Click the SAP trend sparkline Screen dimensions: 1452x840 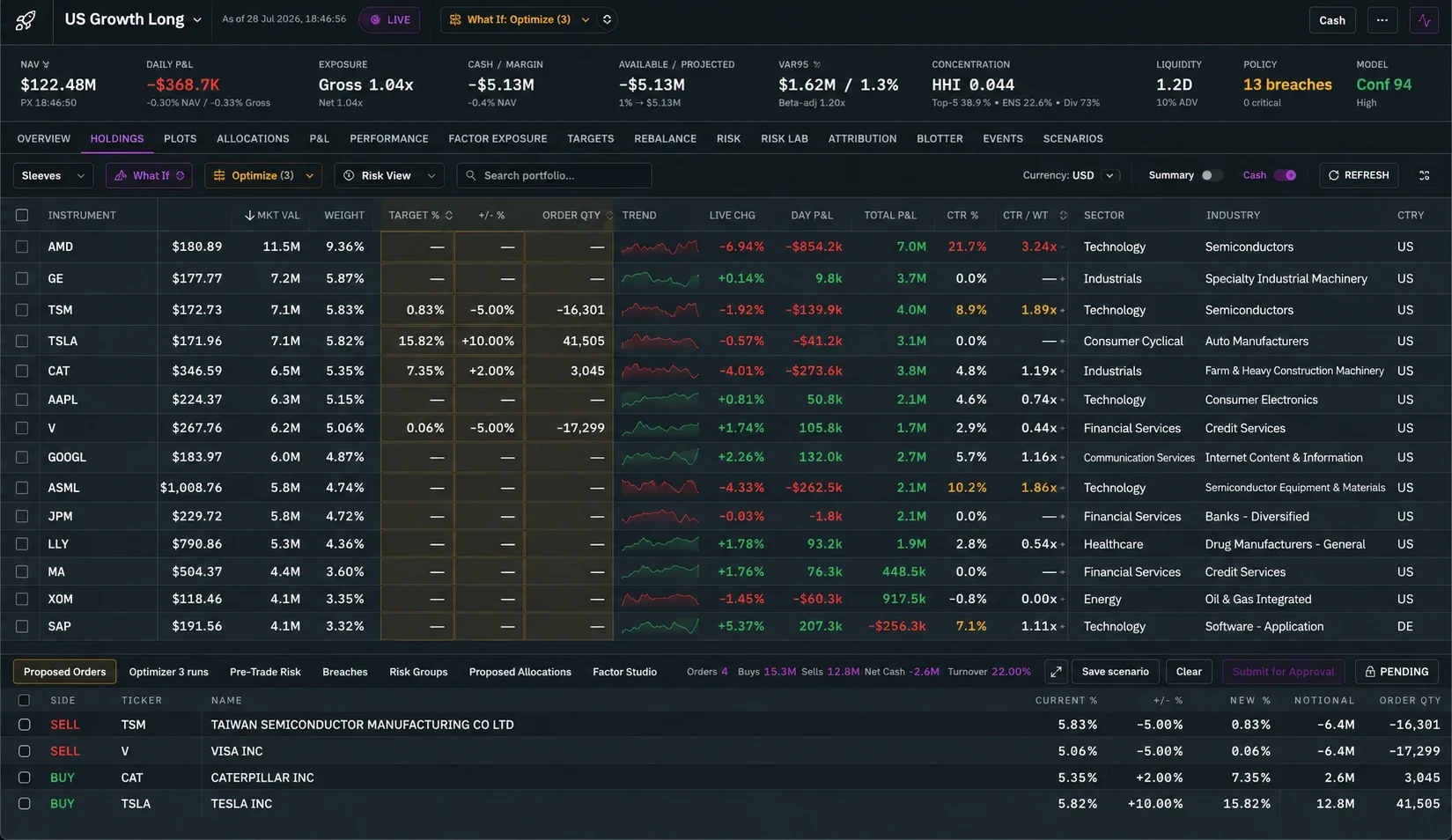pyautogui.click(x=660, y=626)
